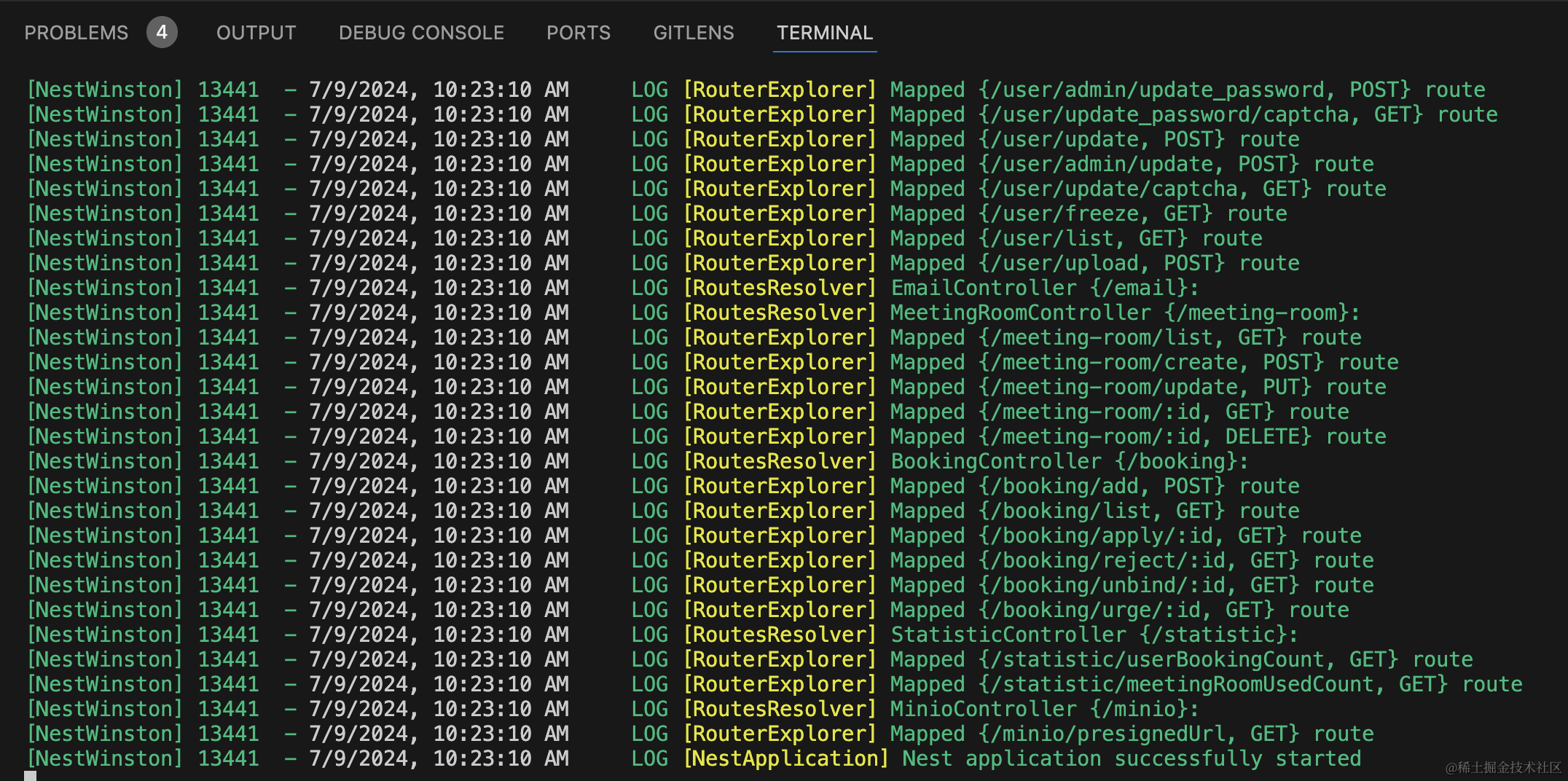
Task: Switch to the DEBUG CONSOLE tab
Action: (x=421, y=33)
